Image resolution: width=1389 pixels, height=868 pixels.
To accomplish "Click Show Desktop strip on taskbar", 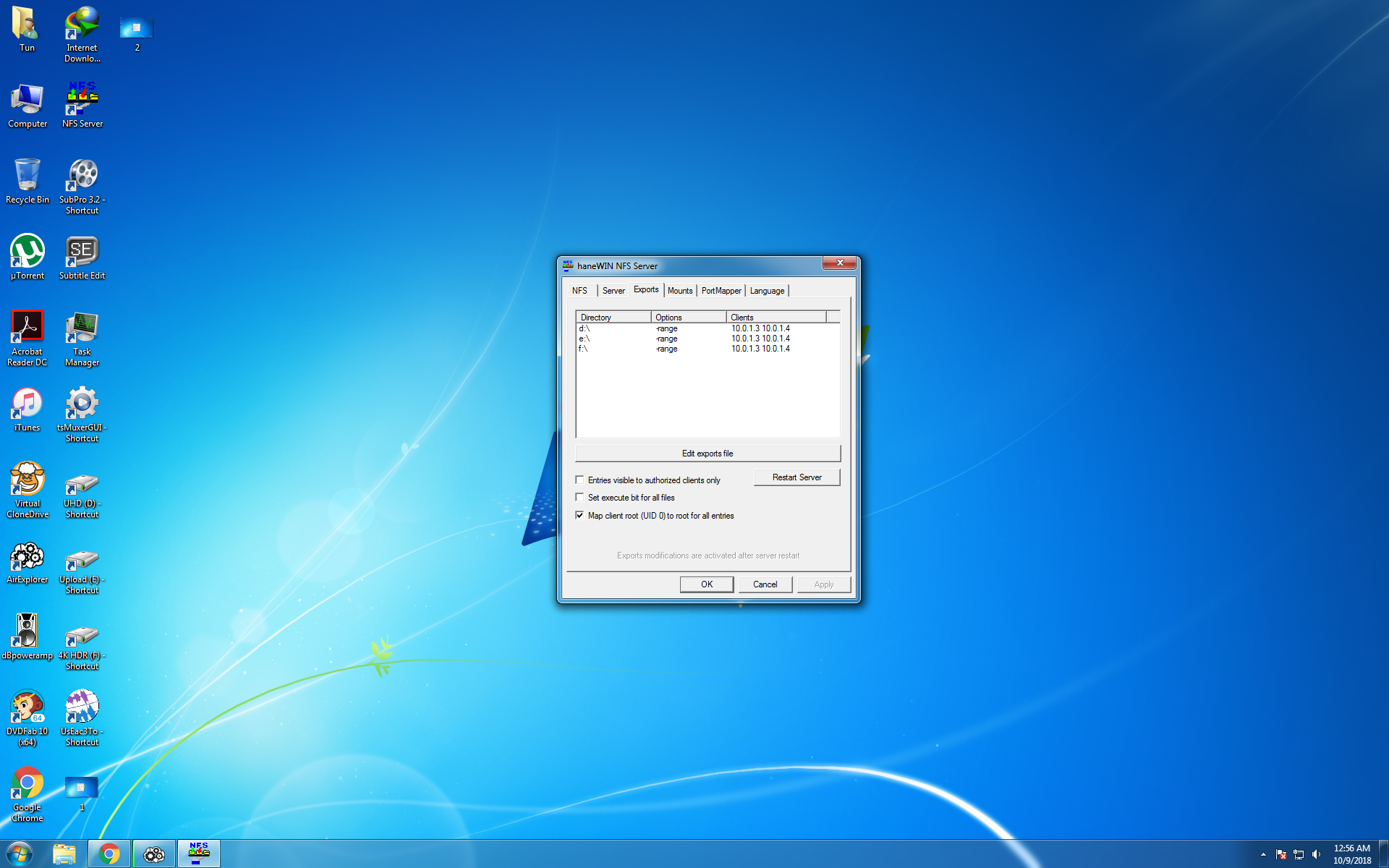I will click(x=1384, y=854).
